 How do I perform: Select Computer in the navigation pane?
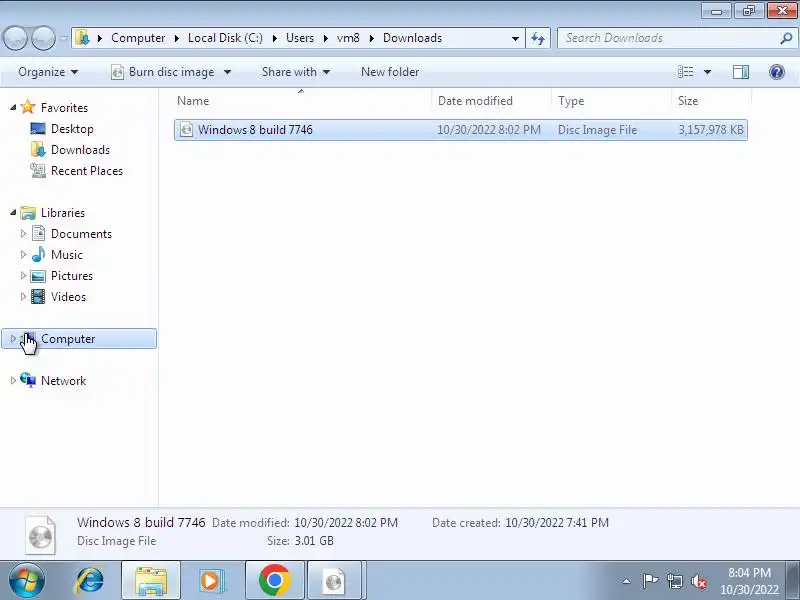pyautogui.click(x=79, y=339)
